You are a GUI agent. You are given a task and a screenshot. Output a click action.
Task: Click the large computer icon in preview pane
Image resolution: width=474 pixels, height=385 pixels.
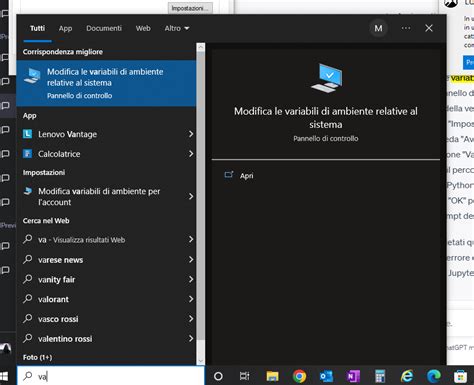[x=326, y=78]
